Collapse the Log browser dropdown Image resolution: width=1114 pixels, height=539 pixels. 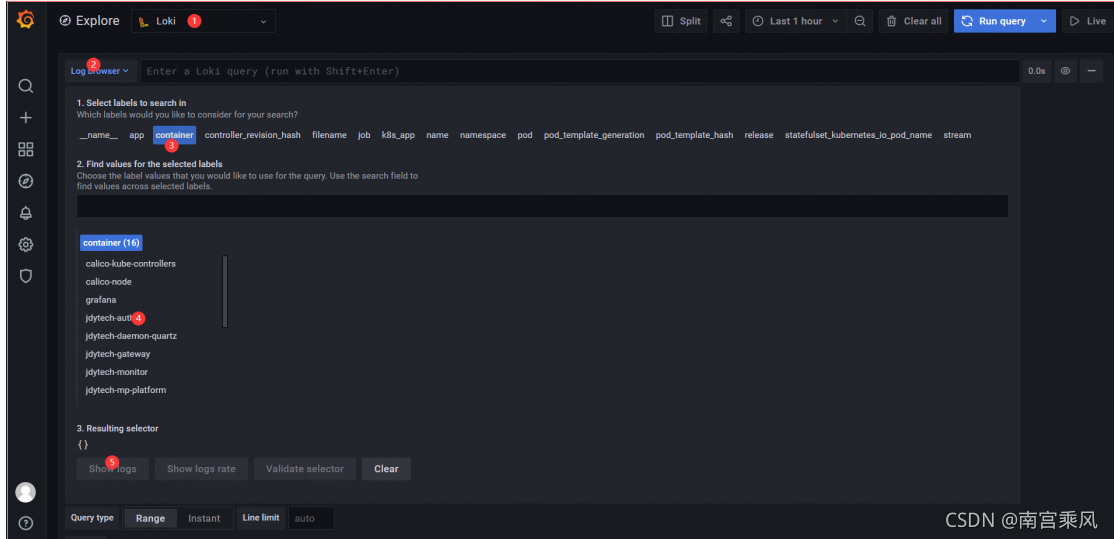point(100,71)
